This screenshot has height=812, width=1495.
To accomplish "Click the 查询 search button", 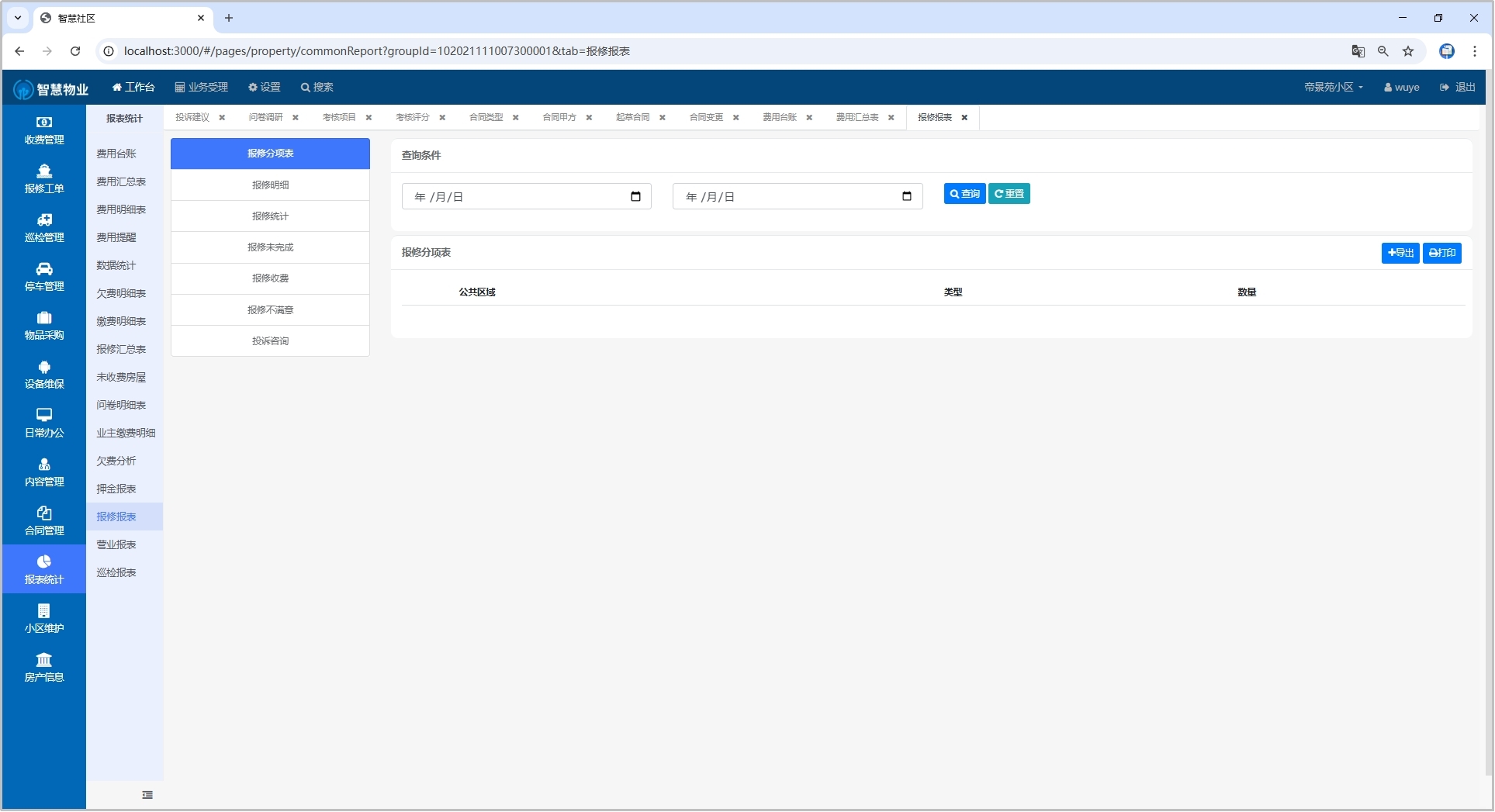I will point(964,194).
